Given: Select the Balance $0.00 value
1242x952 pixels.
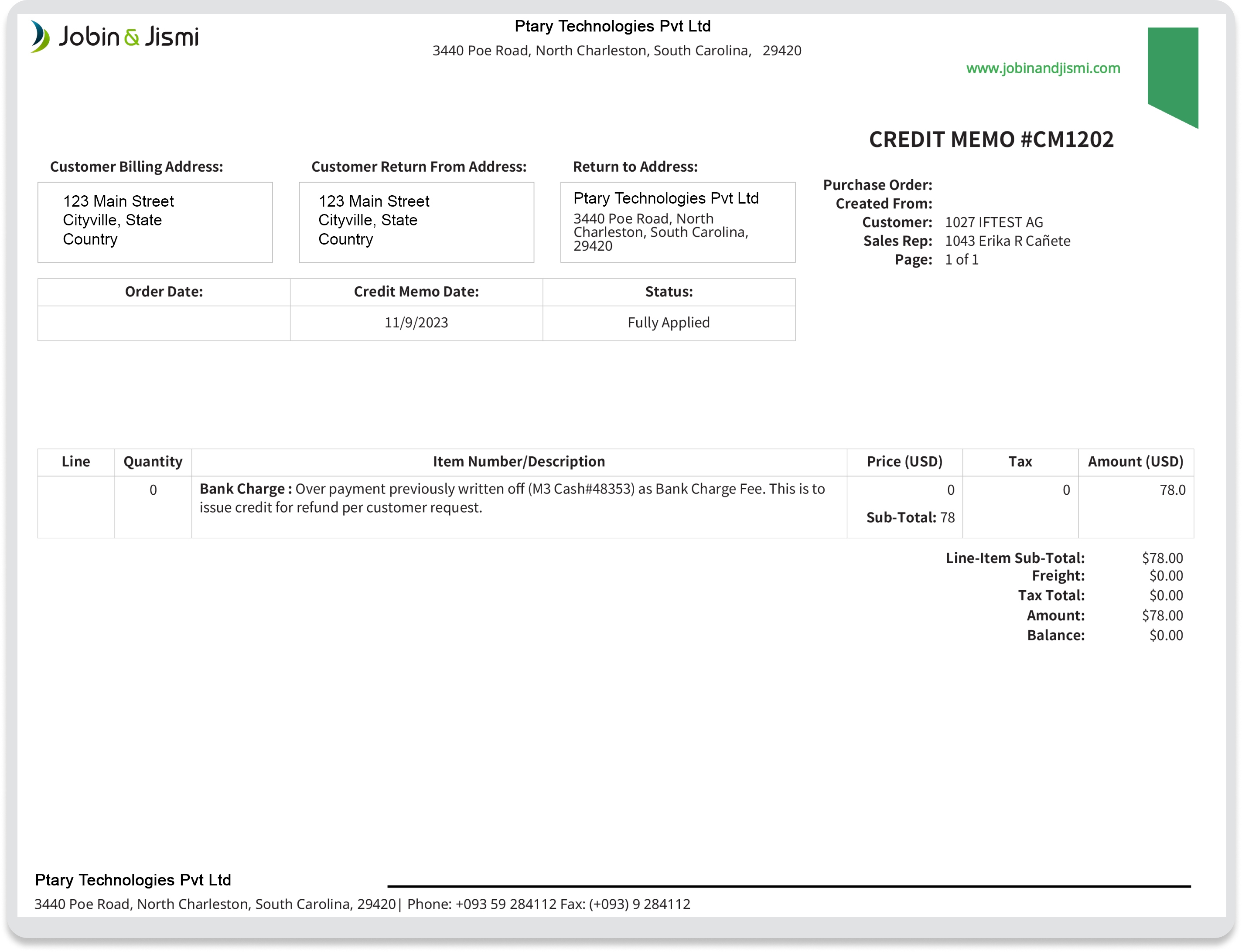Looking at the screenshot, I should click(1155, 635).
